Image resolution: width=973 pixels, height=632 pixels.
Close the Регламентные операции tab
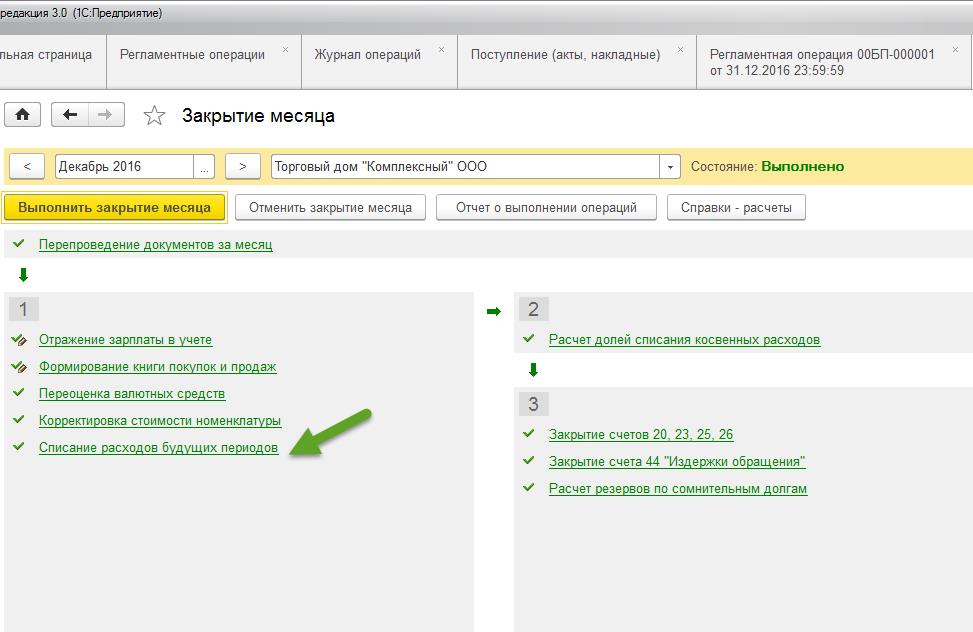(285, 50)
